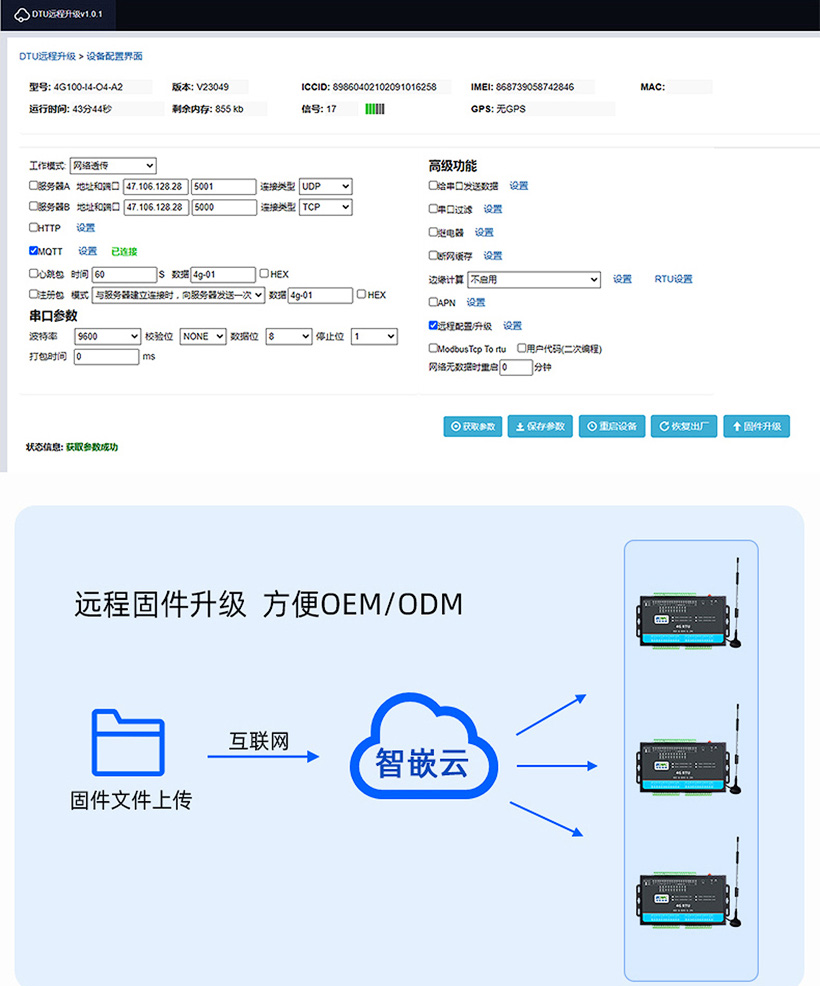The width and height of the screenshot is (820, 986).
Task: Expand the 边缘计算 dropdown
Action: pyautogui.click(x=534, y=280)
